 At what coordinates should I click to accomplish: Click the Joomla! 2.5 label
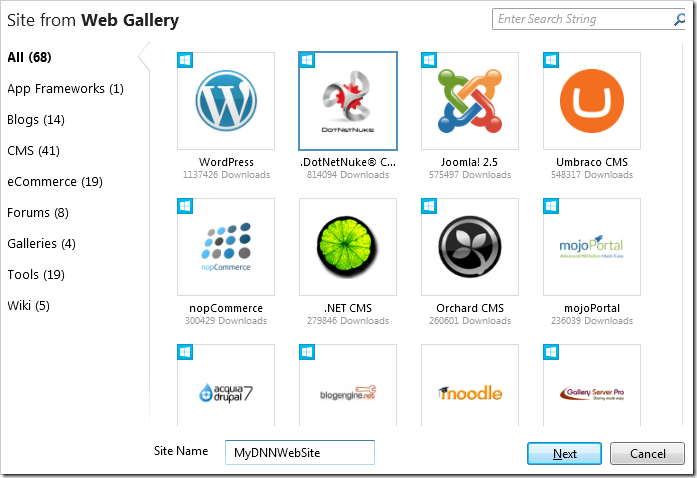469,162
